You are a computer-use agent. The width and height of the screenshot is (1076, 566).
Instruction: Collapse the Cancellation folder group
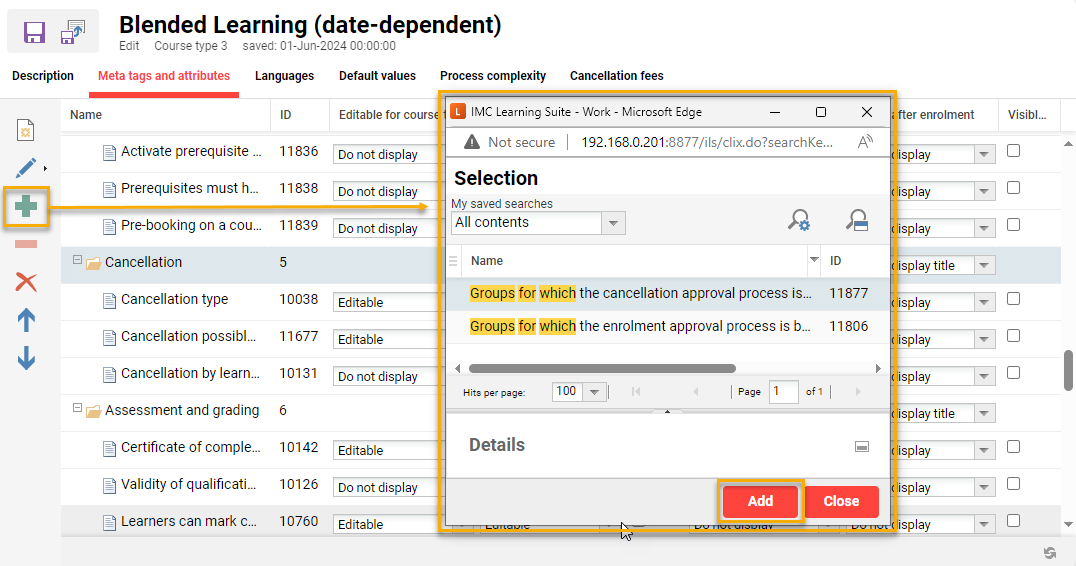coord(76,260)
